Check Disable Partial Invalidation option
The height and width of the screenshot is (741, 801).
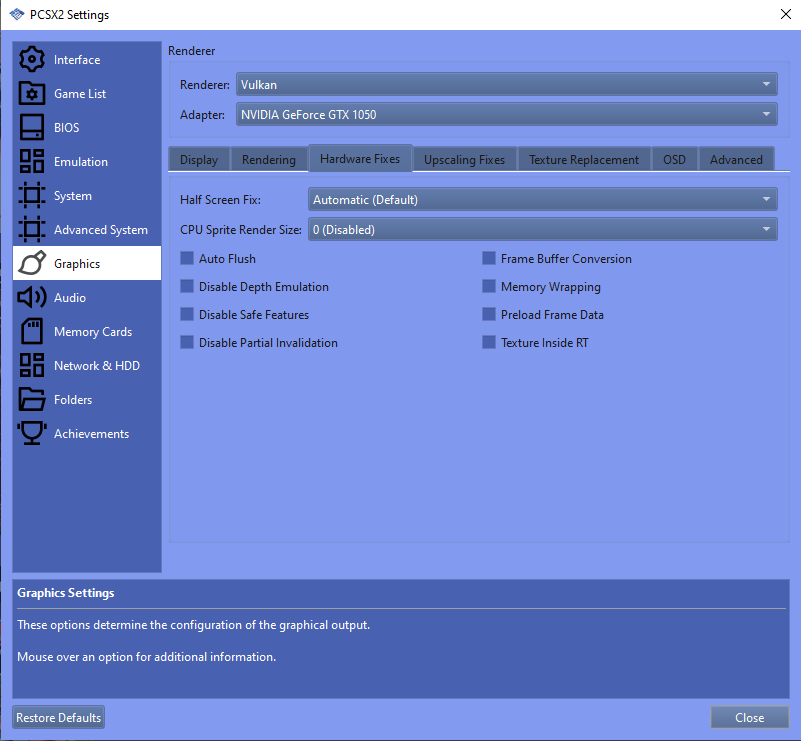[x=187, y=343]
